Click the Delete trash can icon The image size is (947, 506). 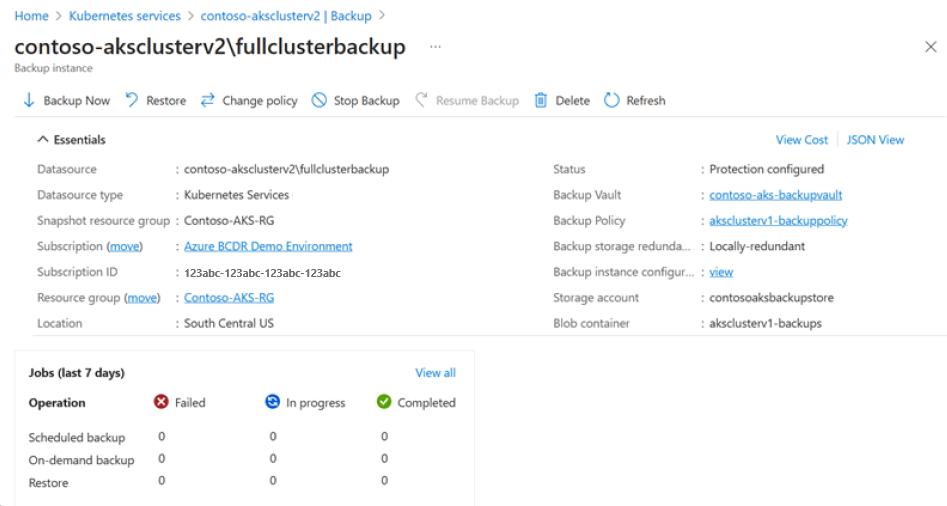541,100
